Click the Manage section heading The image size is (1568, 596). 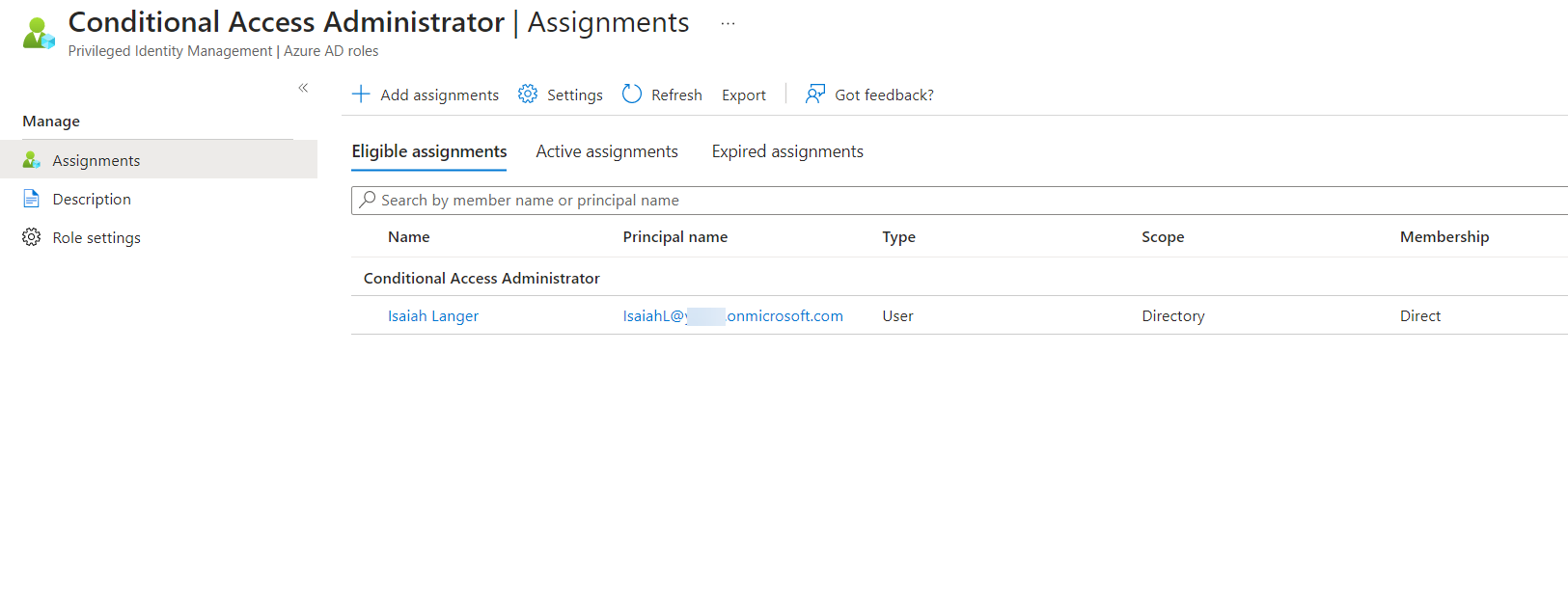click(x=51, y=122)
